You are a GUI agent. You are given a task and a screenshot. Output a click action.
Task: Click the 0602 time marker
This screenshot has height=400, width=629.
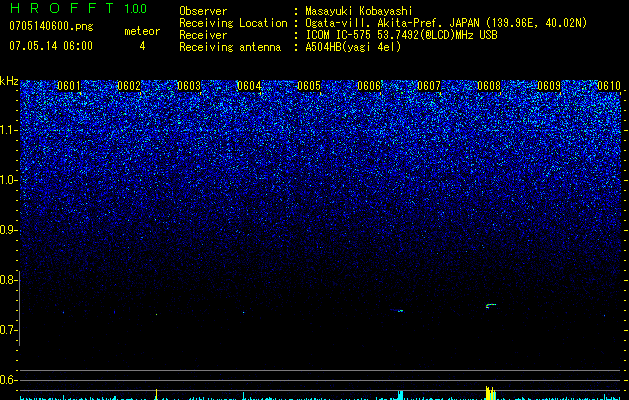click(x=129, y=86)
